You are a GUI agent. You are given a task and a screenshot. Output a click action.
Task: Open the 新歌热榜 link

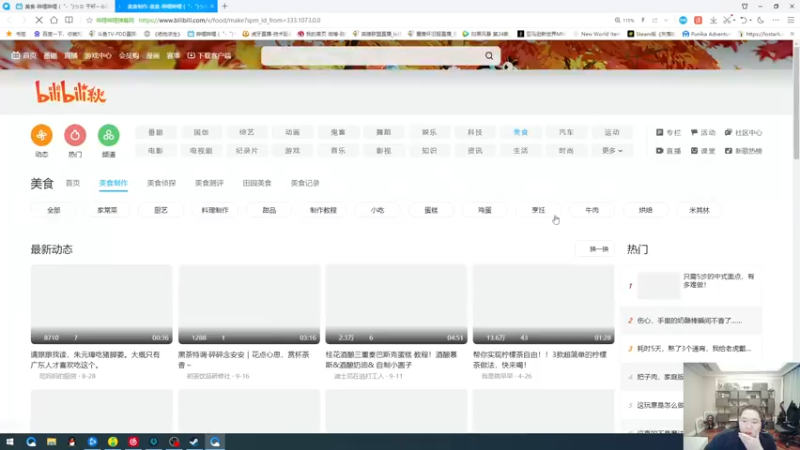click(743, 151)
